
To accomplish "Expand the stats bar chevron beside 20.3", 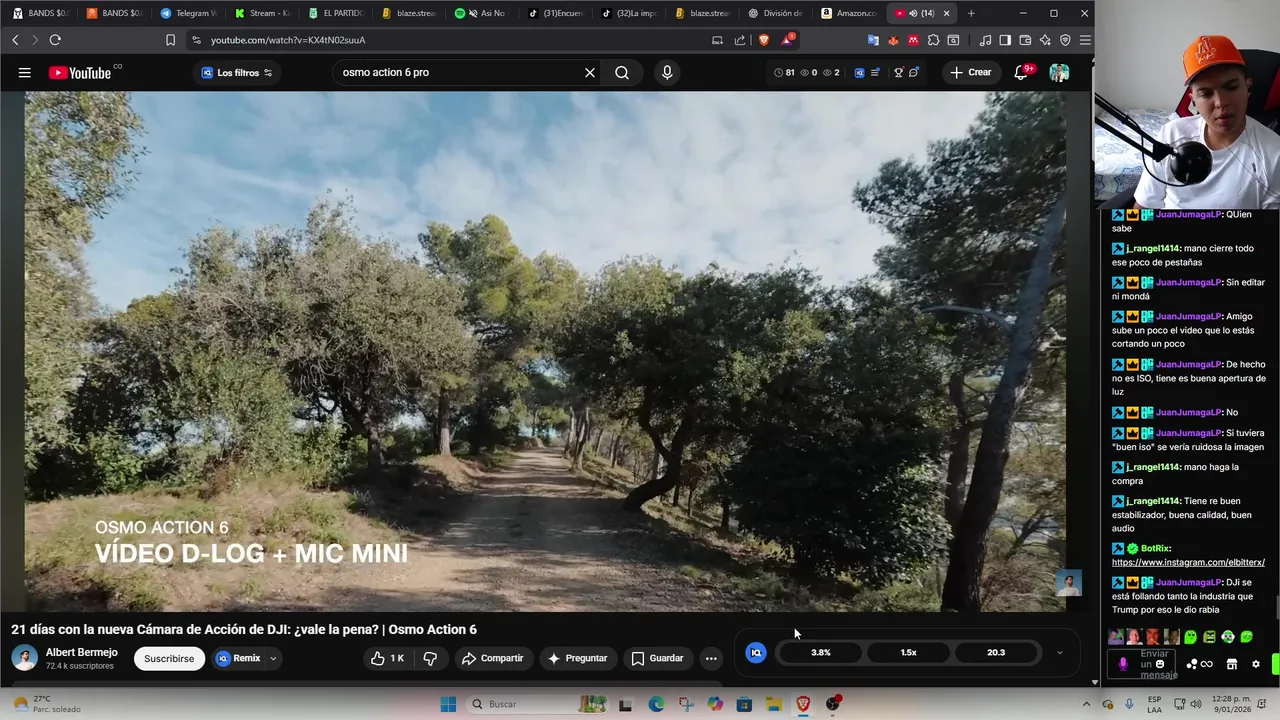I will point(1059,652).
